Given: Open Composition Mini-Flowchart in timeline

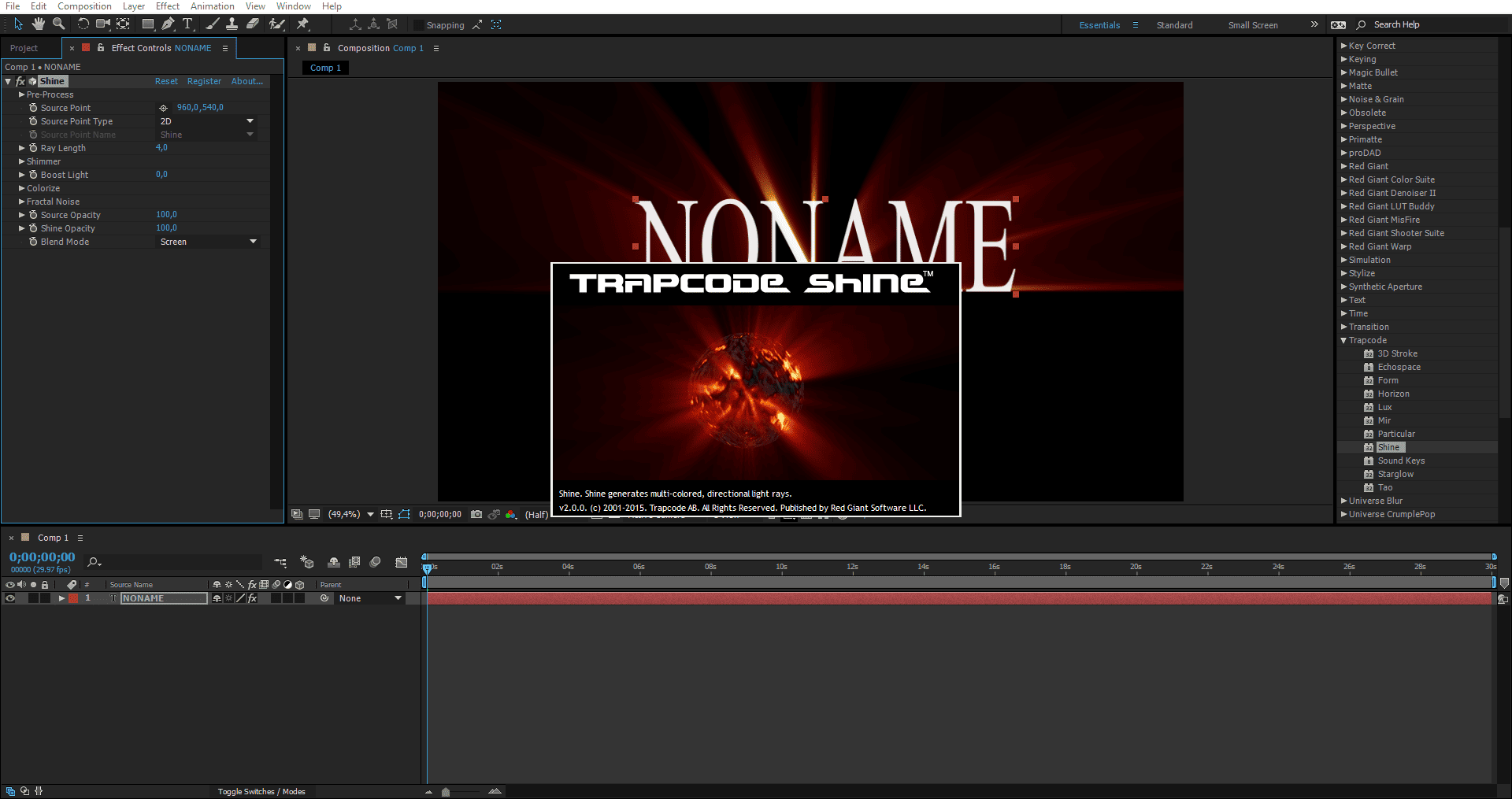Looking at the screenshot, I should pos(280,562).
